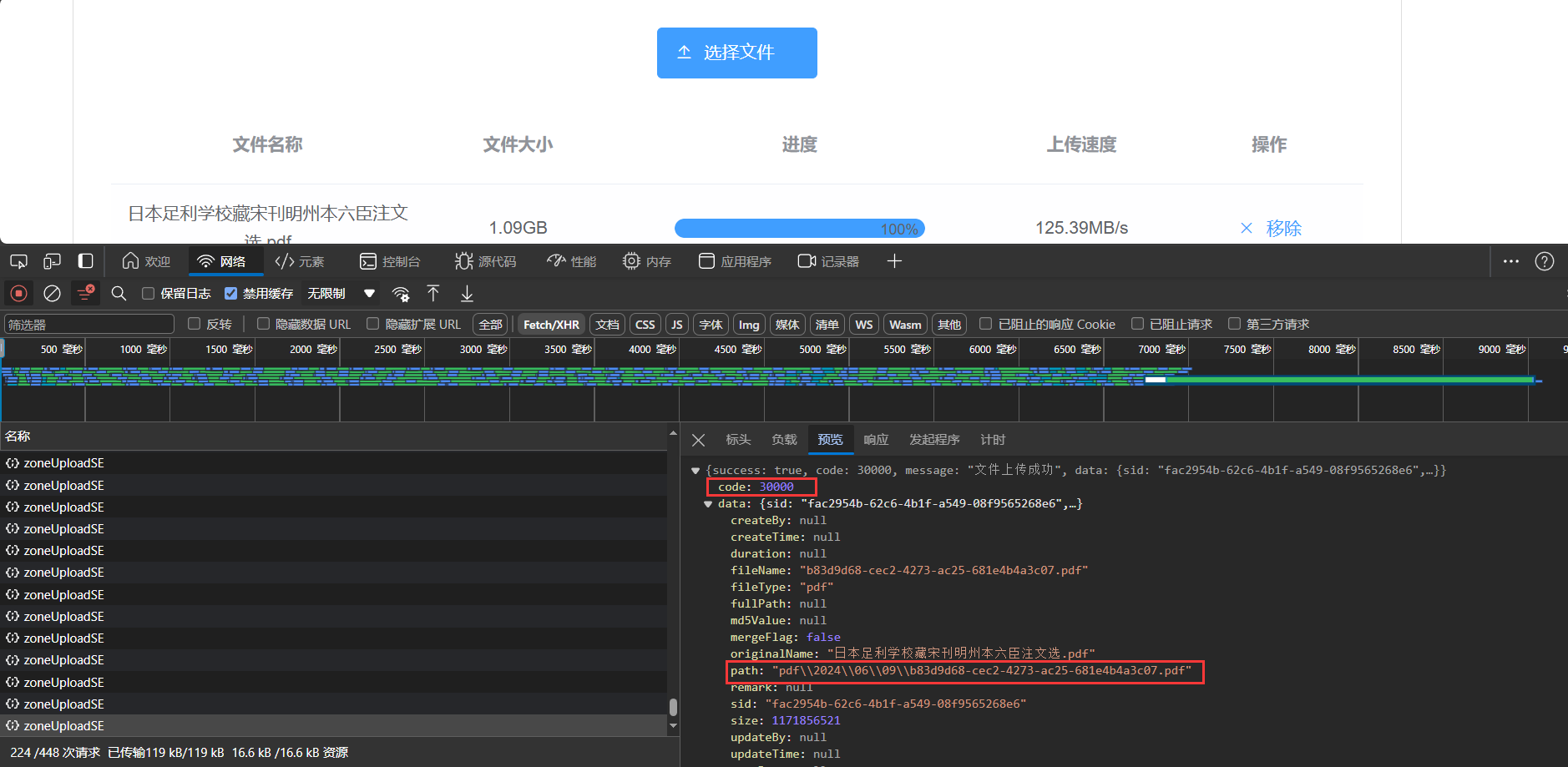Select the Wasm filter type
The width and height of the screenshot is (1568, 767).
tap(905, 325)
